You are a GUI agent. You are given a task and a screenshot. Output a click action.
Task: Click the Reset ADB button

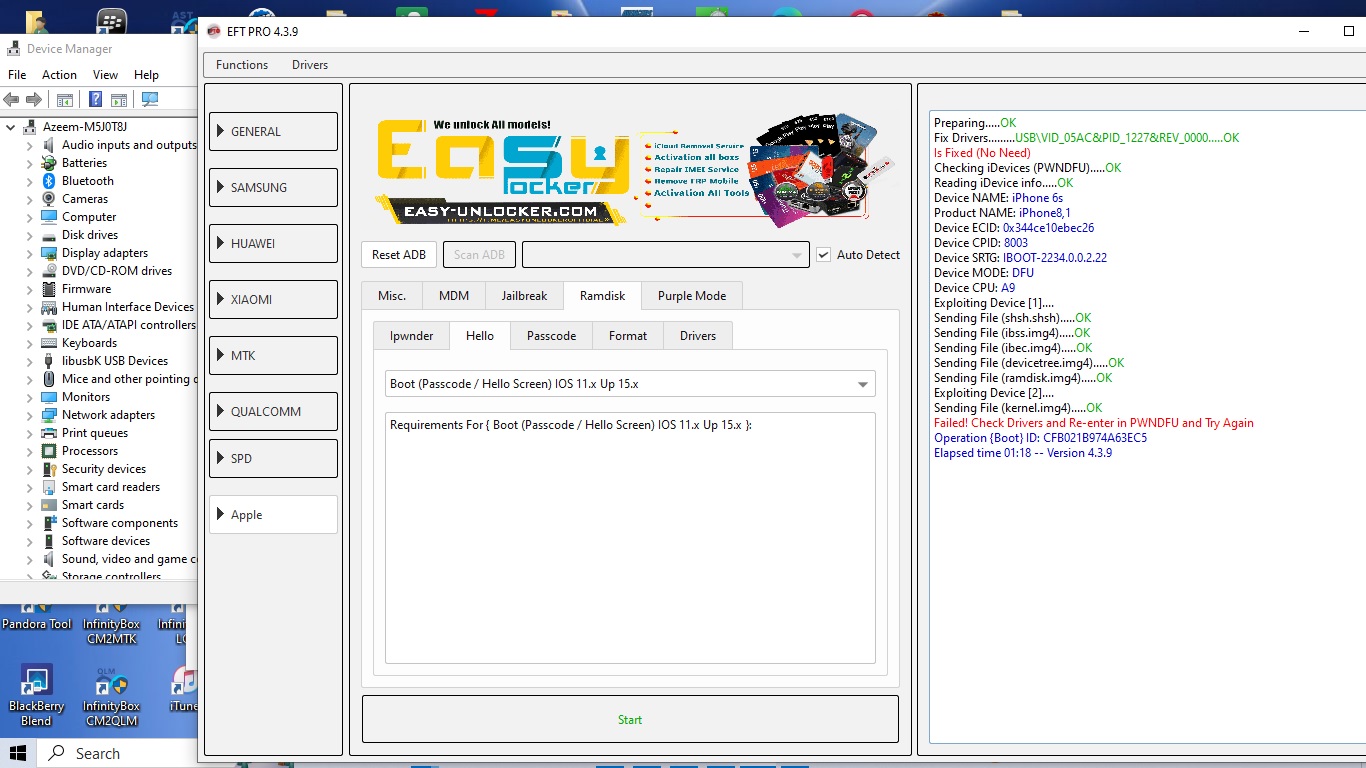(x=399, y=255)
